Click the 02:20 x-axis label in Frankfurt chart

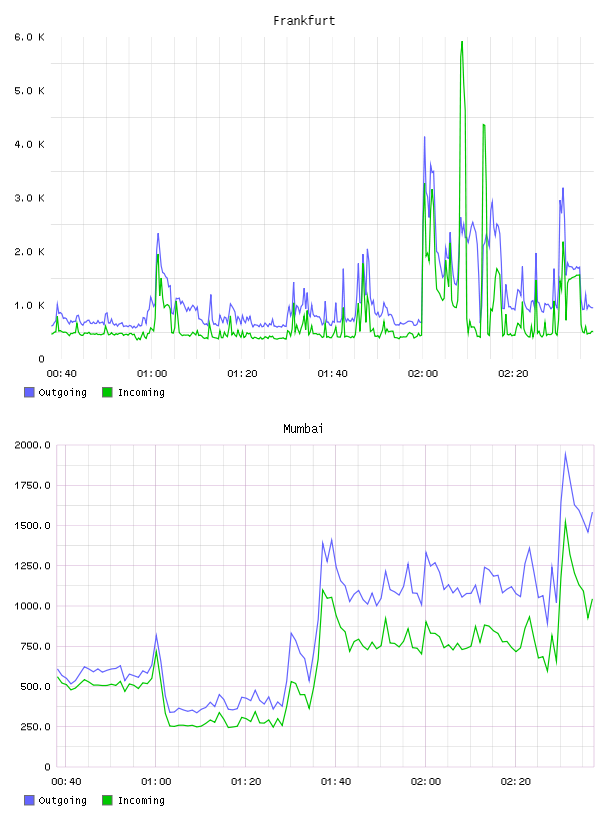pyautogui.click(x=513, y=373)
